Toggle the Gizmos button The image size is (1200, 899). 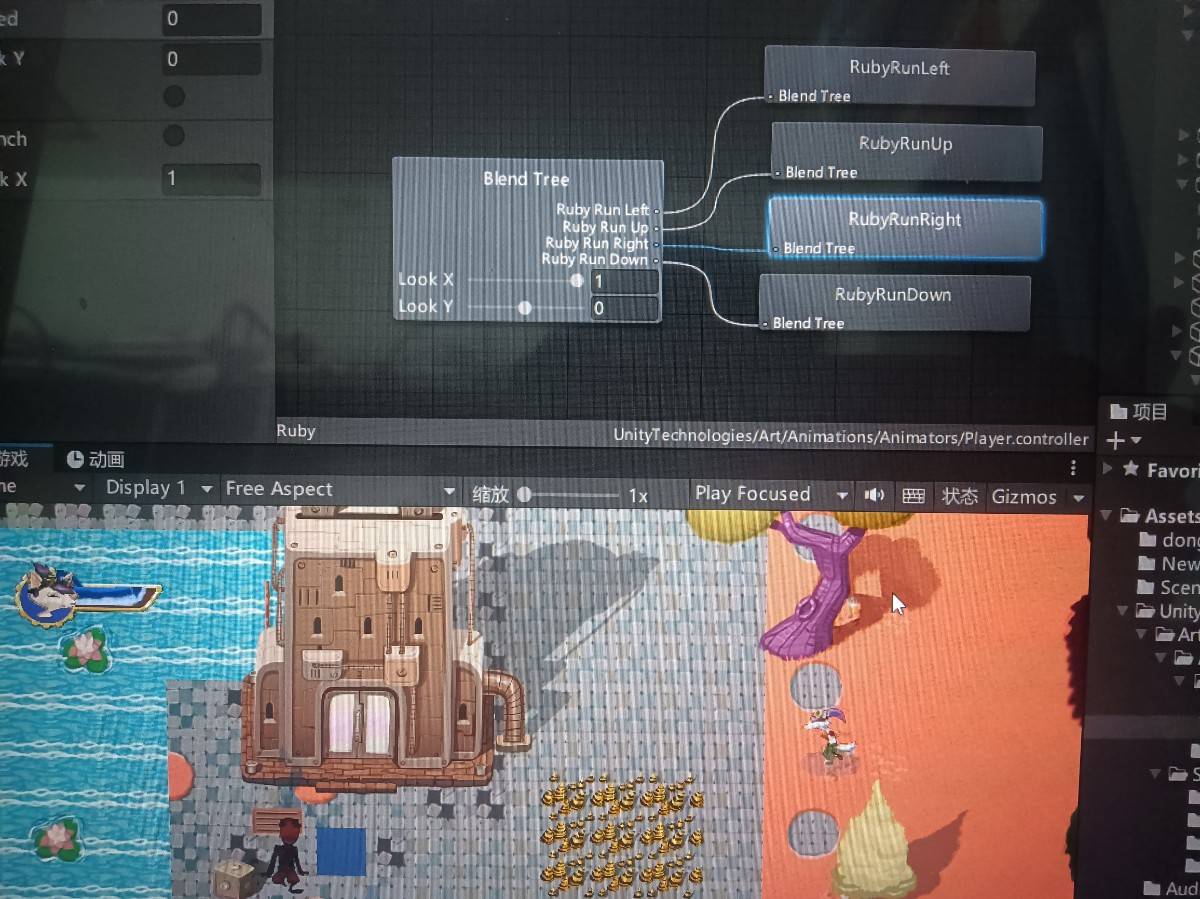pos(1024,497)
